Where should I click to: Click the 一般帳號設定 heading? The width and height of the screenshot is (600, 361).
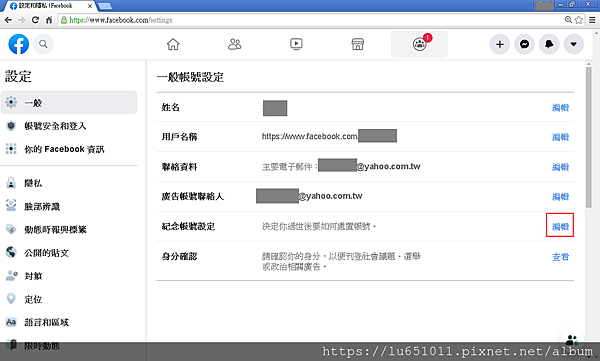coord(190,77)
